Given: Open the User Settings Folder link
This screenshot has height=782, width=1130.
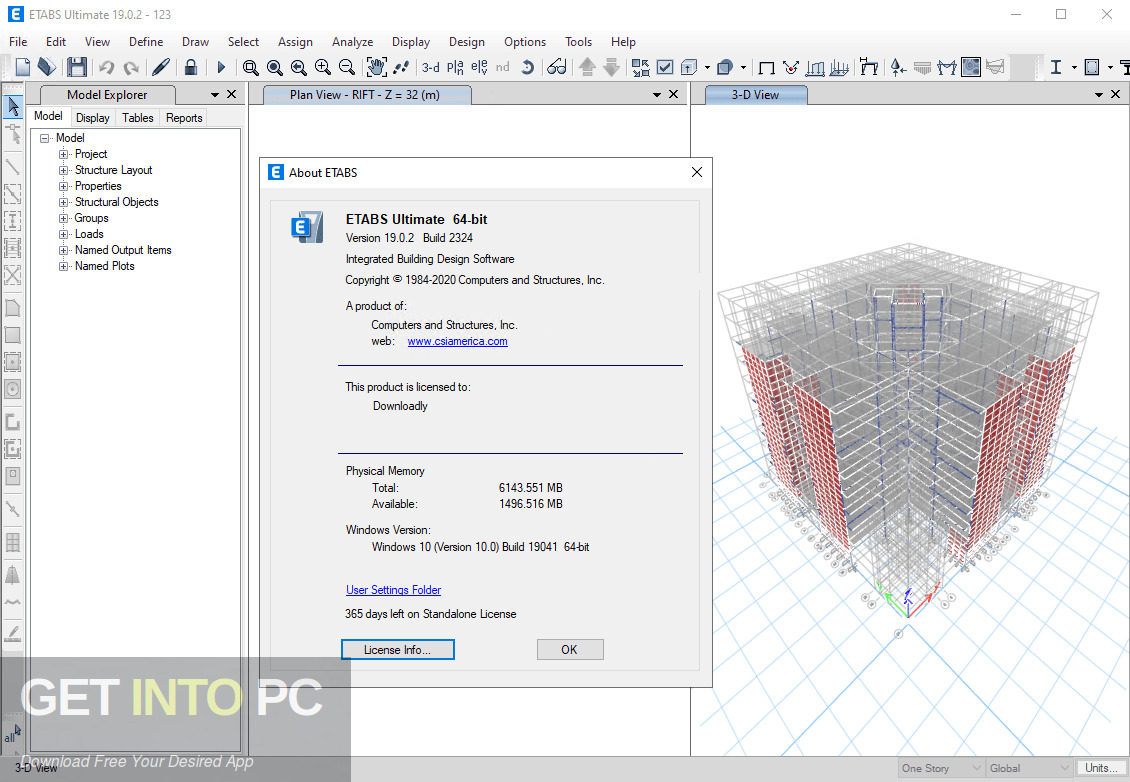Looking at the screenshot, I should [x=393, y=590].
